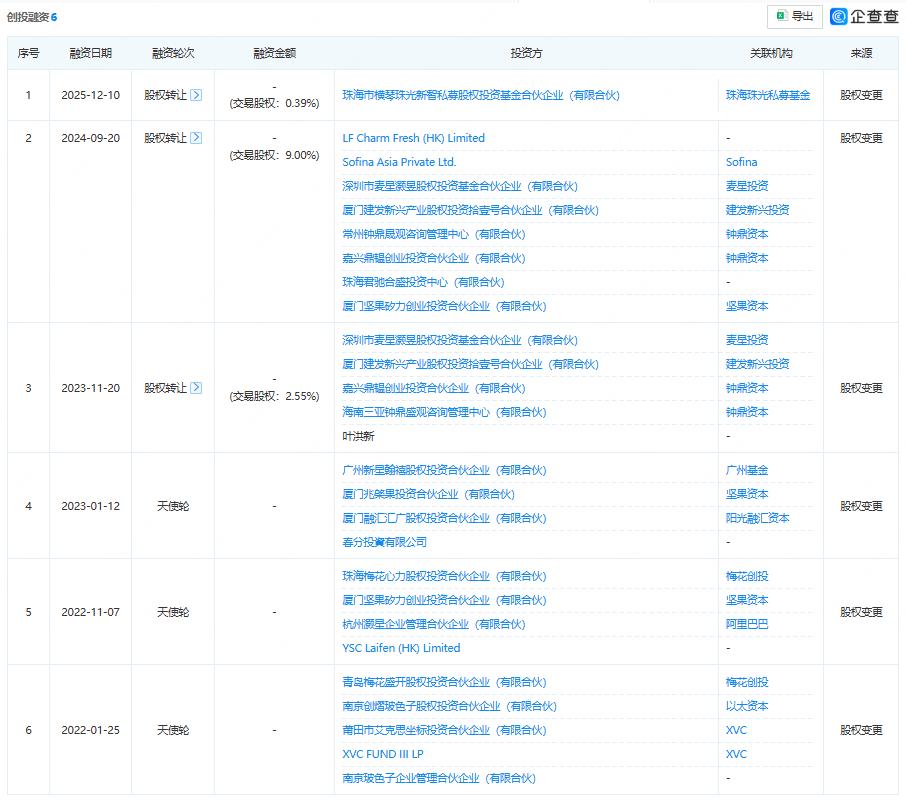
Task: Open 珠海君驰合盛投资中心 link
Action: point(423,282)
